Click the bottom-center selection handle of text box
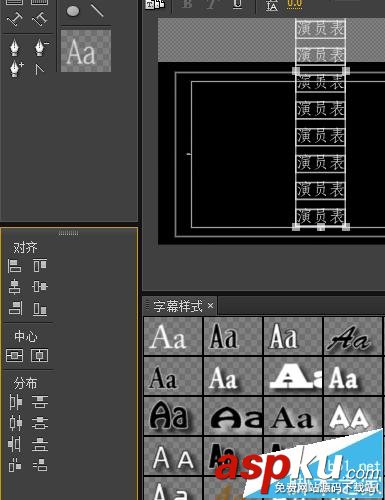The image size is (385, 500). coord(321,227)
